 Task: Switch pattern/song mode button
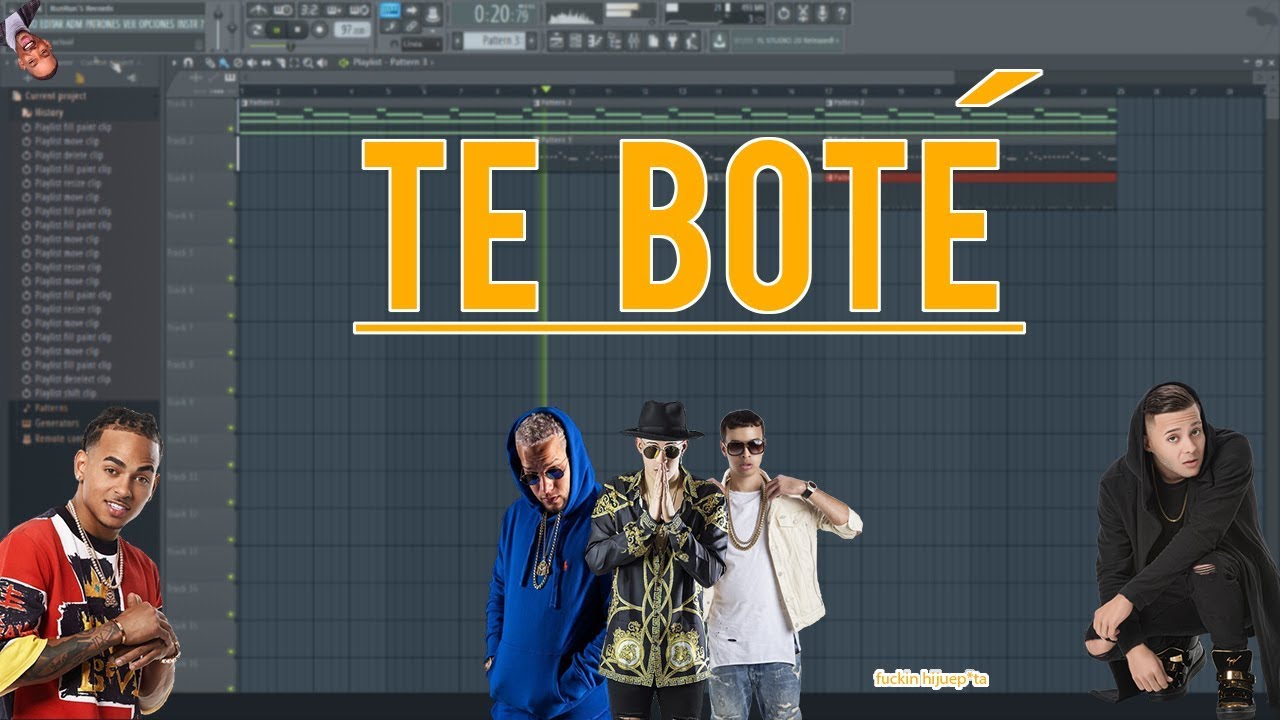pos(257,29)
